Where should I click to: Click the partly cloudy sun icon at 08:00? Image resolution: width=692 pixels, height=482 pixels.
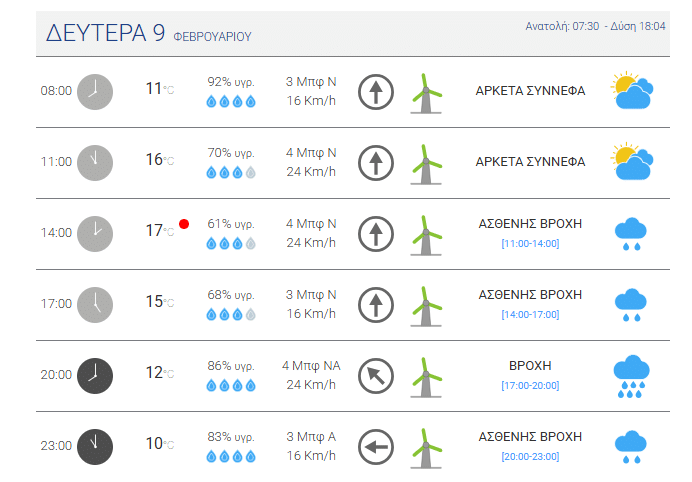click(632, 91)
